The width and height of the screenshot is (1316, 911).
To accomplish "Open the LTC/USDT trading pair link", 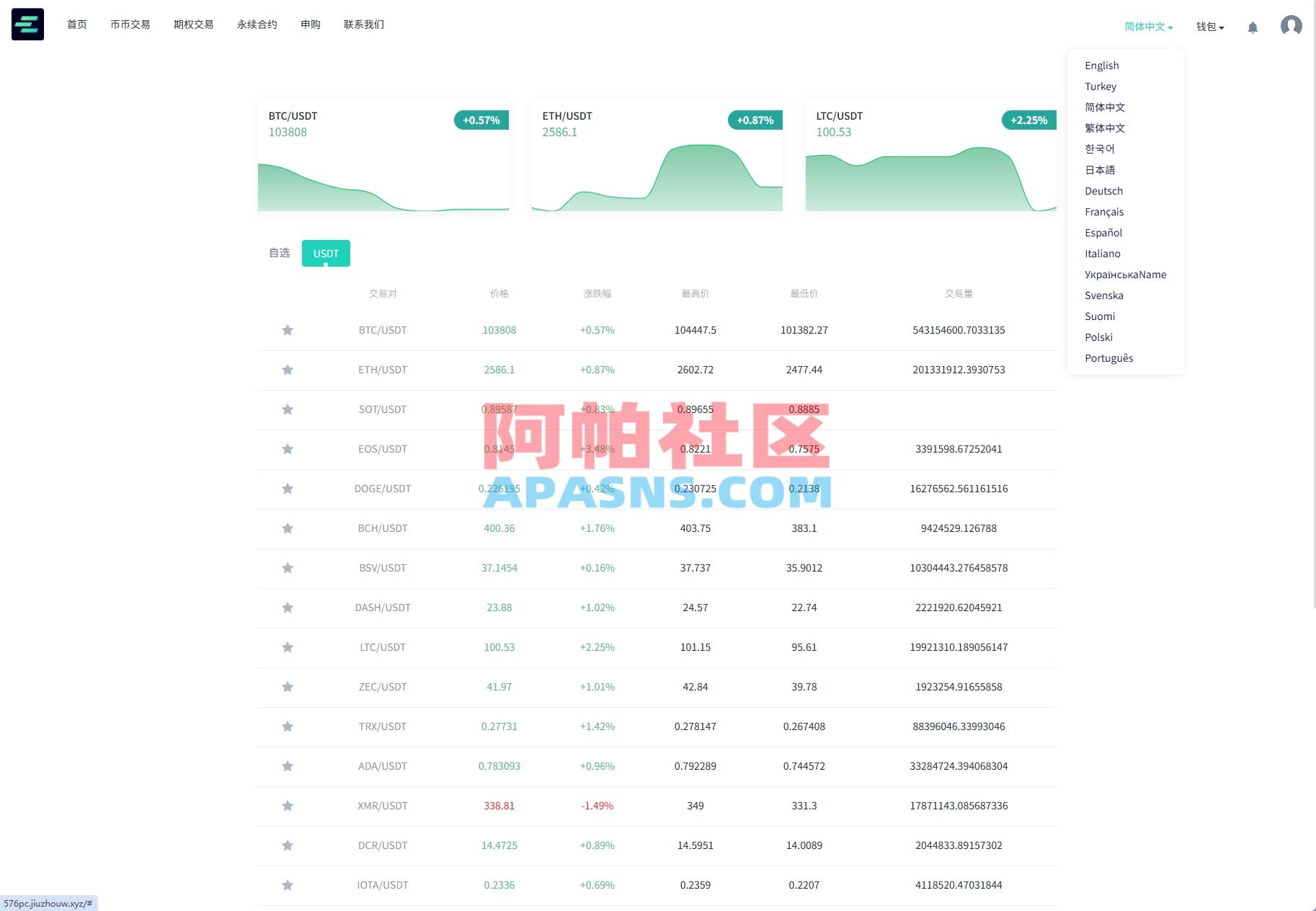I will click(382, 646).
